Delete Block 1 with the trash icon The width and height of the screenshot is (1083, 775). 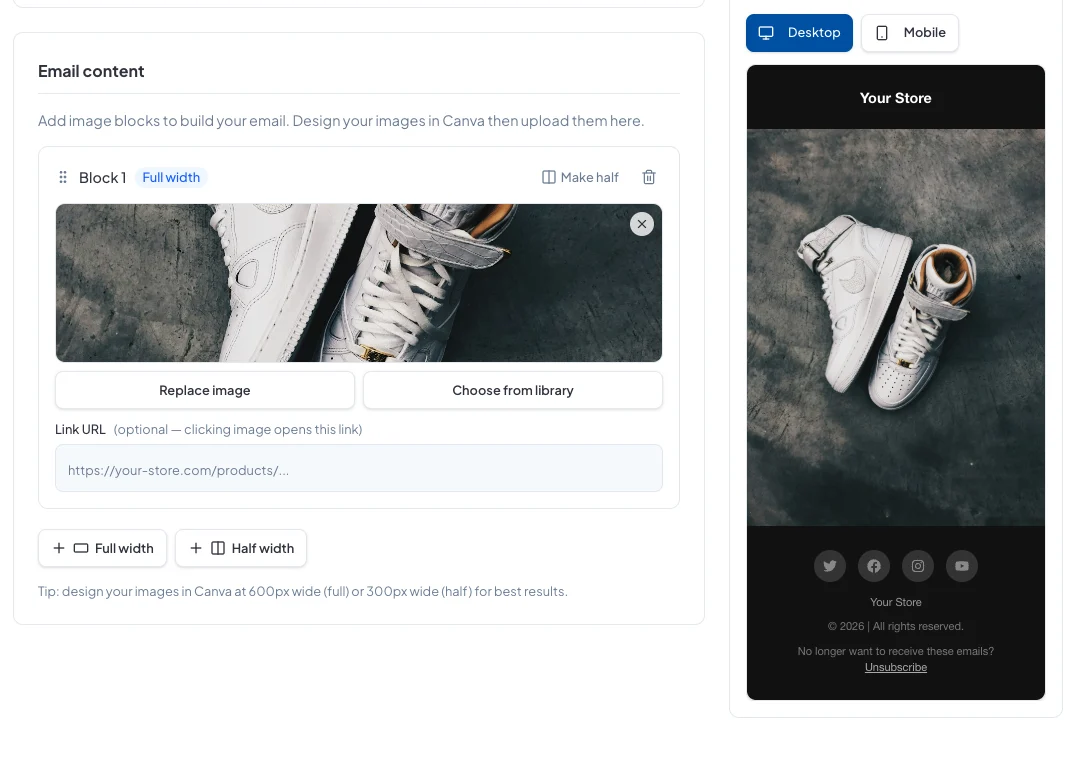point(649,178)
